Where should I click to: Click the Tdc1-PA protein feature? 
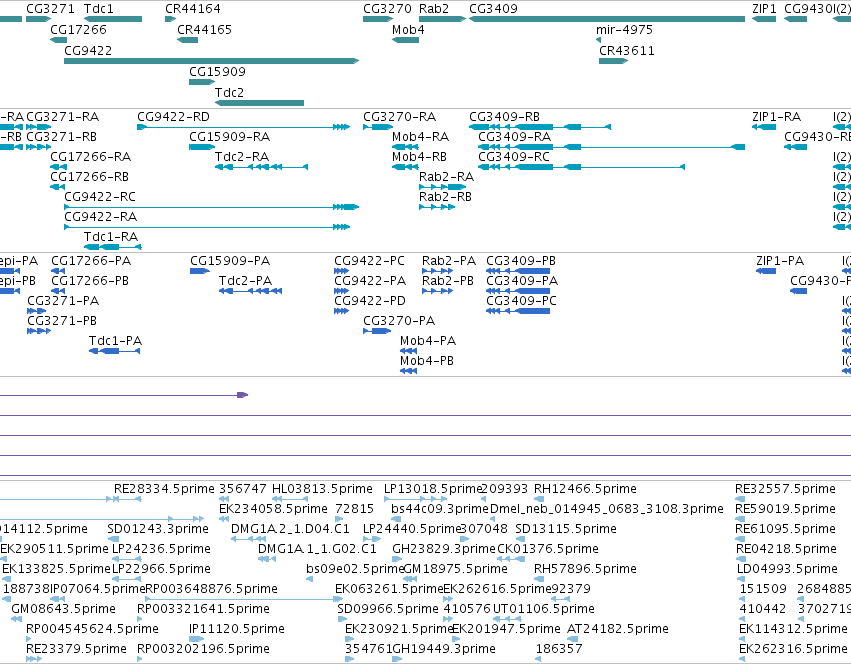pos(115,351)
